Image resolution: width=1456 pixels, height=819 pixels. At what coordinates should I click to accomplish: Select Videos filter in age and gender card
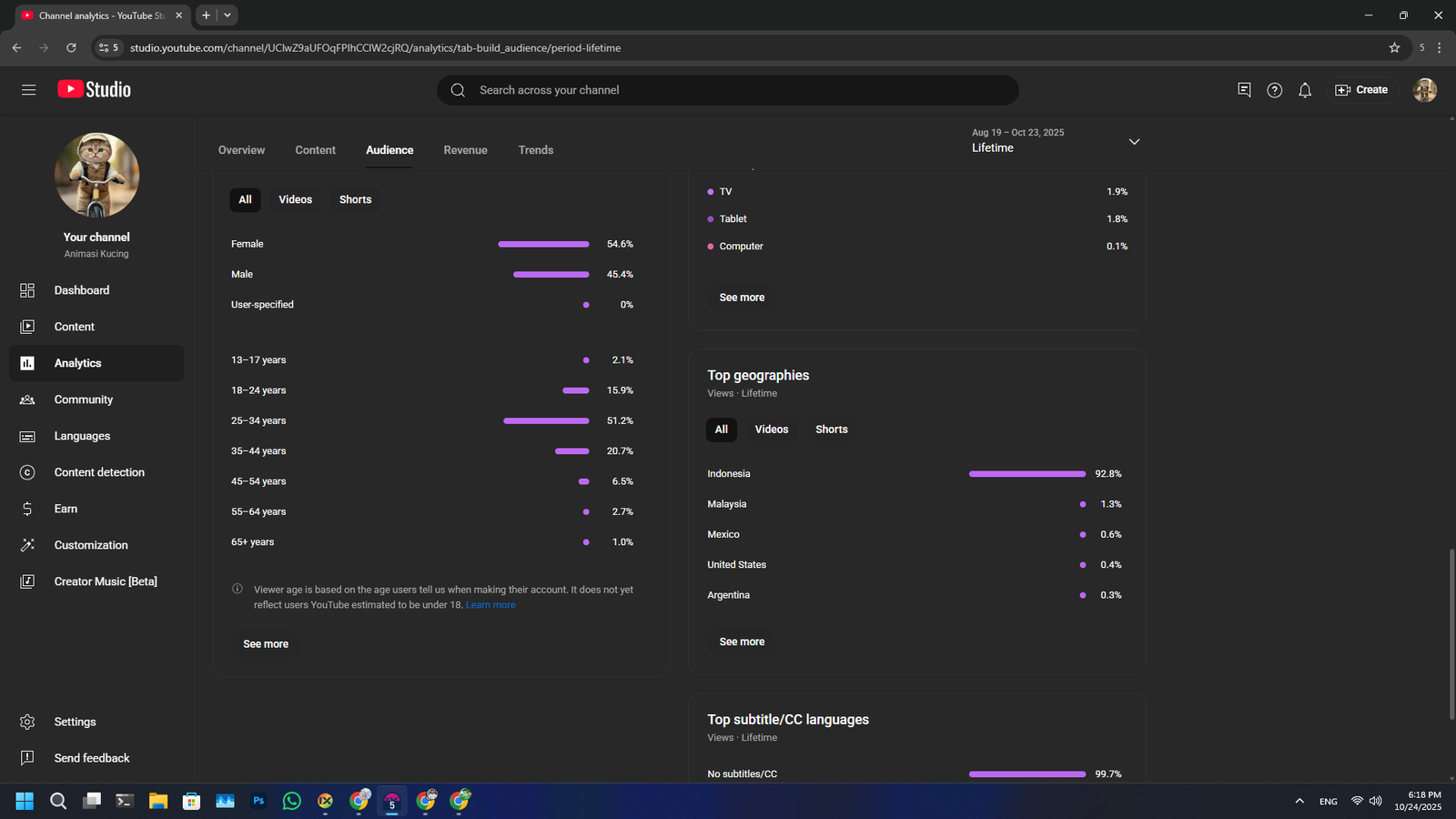pyautogui.click(x=295, y=199)
